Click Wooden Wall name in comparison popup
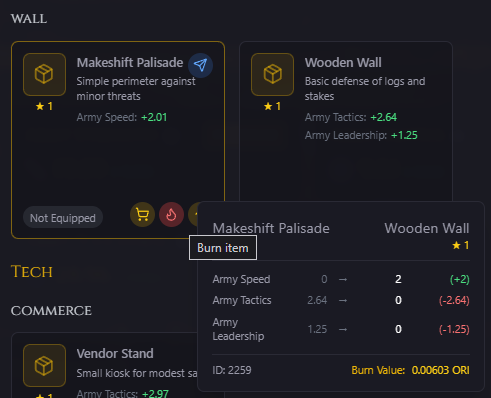This screenshot has width=491, height=398. tap(427, 228)
